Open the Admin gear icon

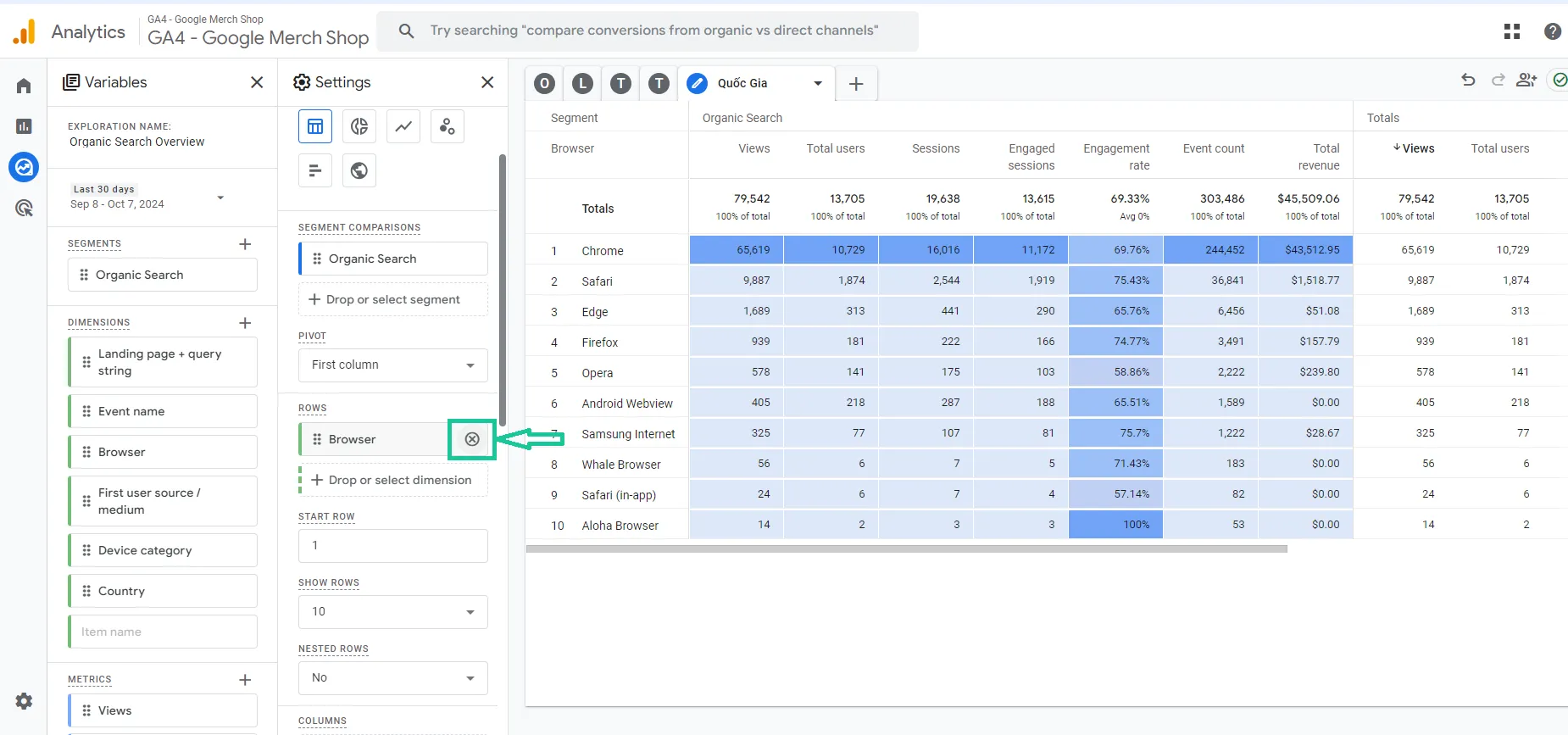point(24,701)
